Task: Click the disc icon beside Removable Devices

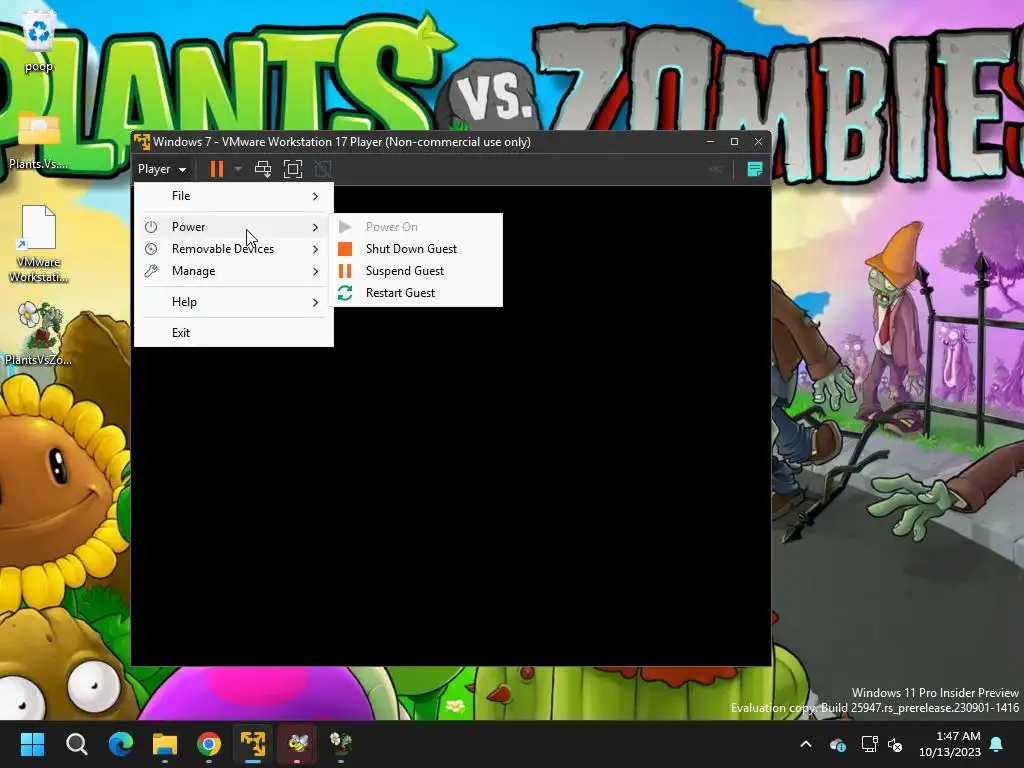Action: click(x=151, y=249)
